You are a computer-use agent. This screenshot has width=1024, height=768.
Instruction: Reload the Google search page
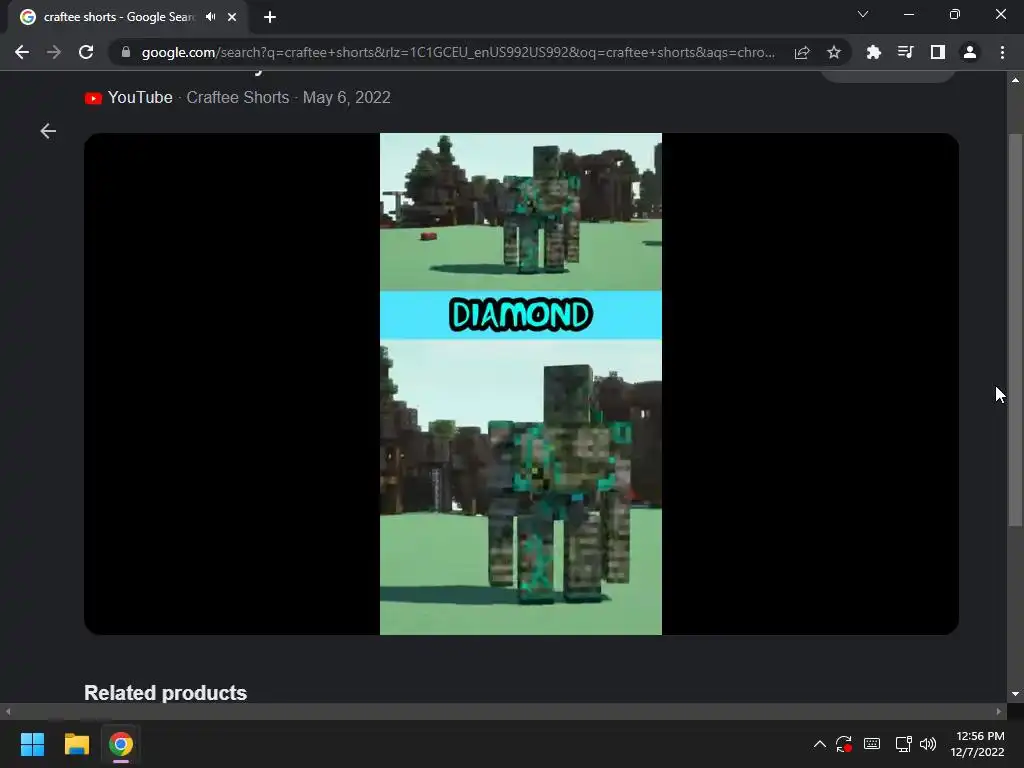tap(86, 52)
